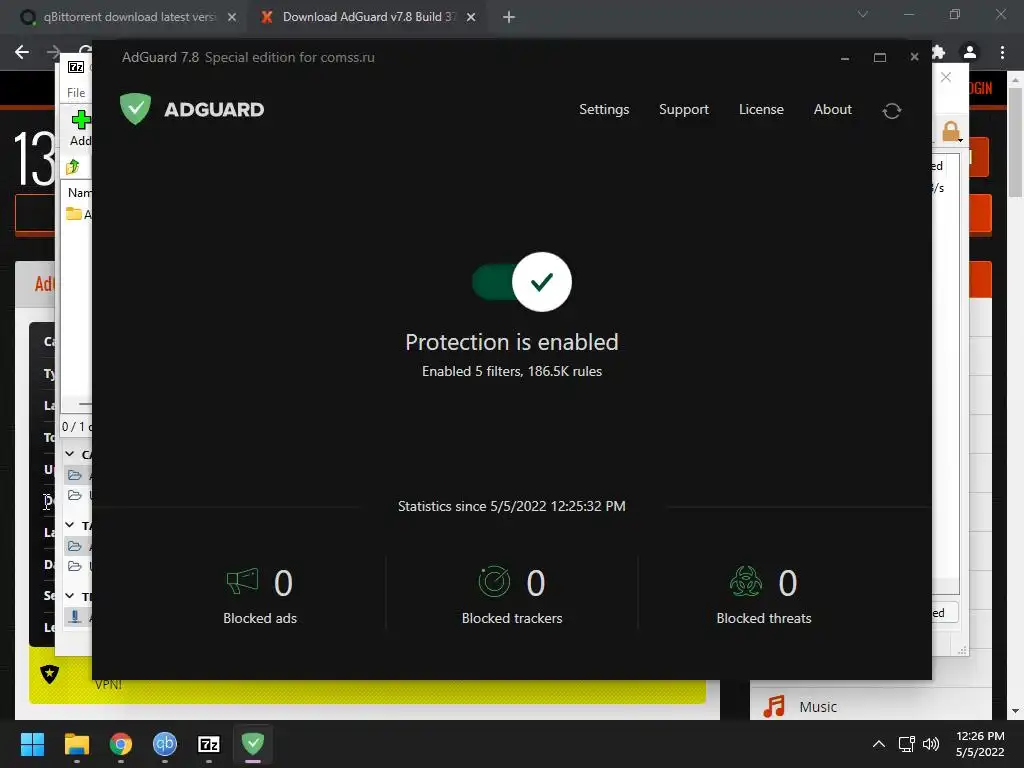Click the Blocked threats biohazard icon

pos(746,581)
